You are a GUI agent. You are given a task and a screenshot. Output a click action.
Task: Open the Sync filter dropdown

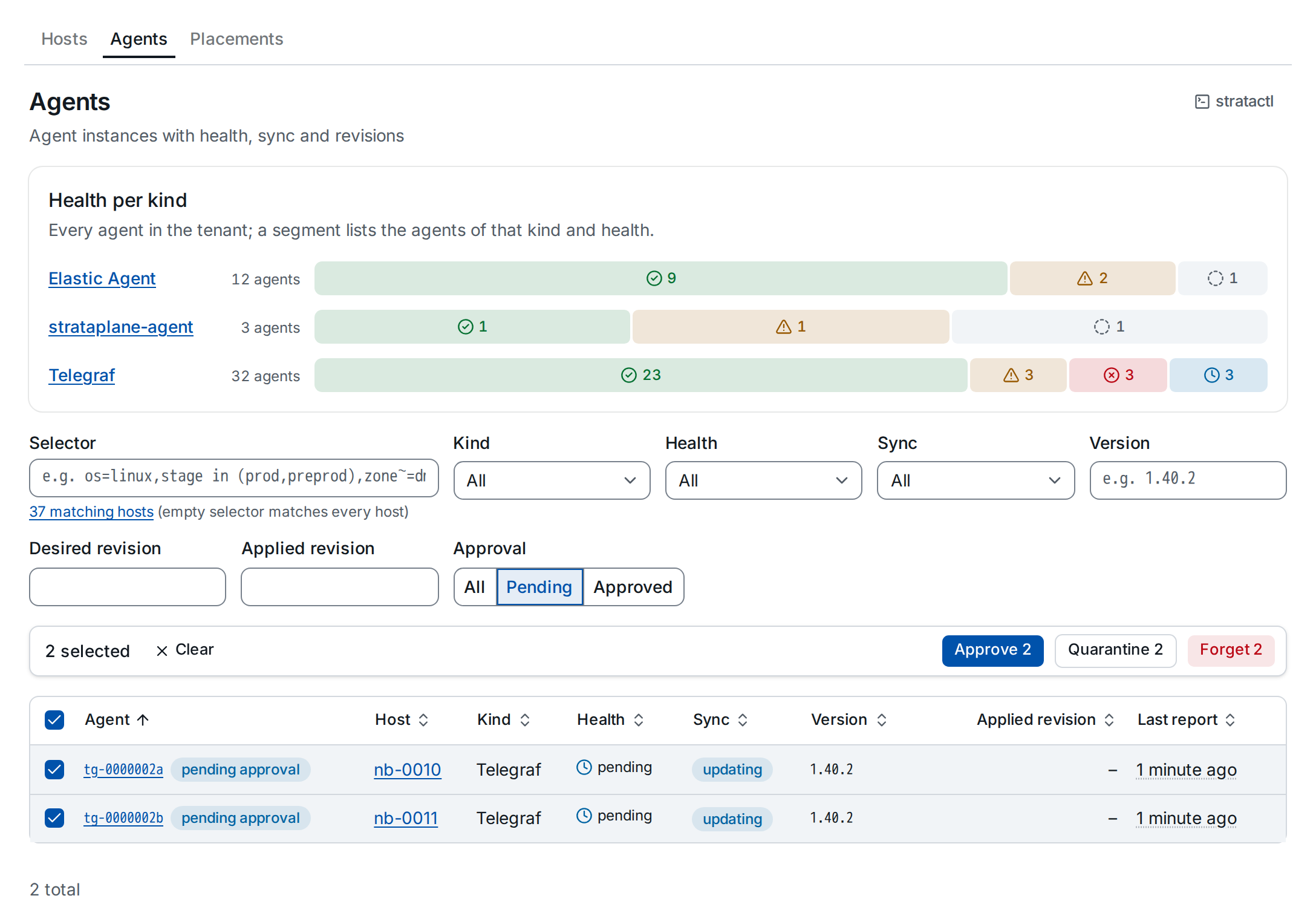click(976, 480)
